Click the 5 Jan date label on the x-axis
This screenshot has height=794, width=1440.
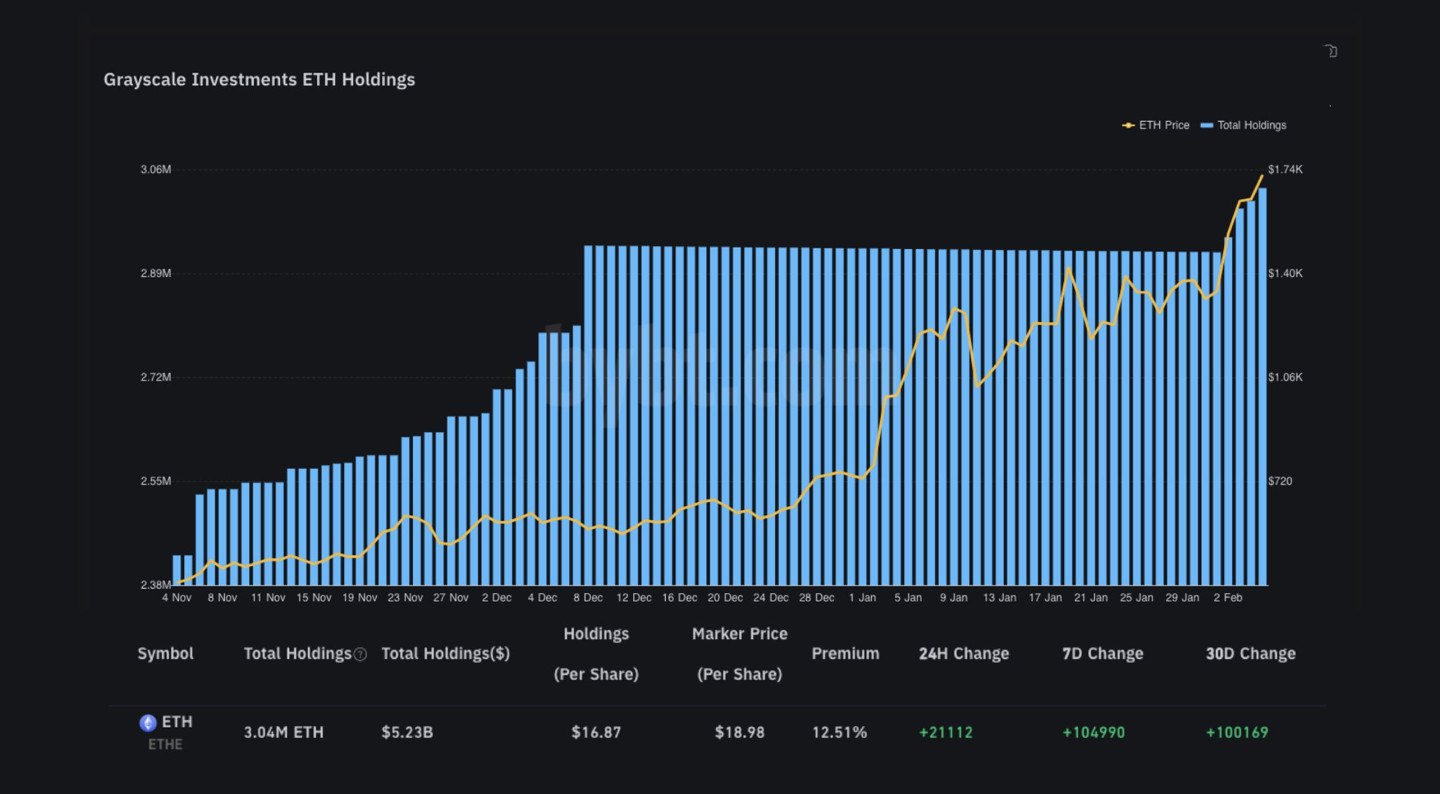point(908,597)
